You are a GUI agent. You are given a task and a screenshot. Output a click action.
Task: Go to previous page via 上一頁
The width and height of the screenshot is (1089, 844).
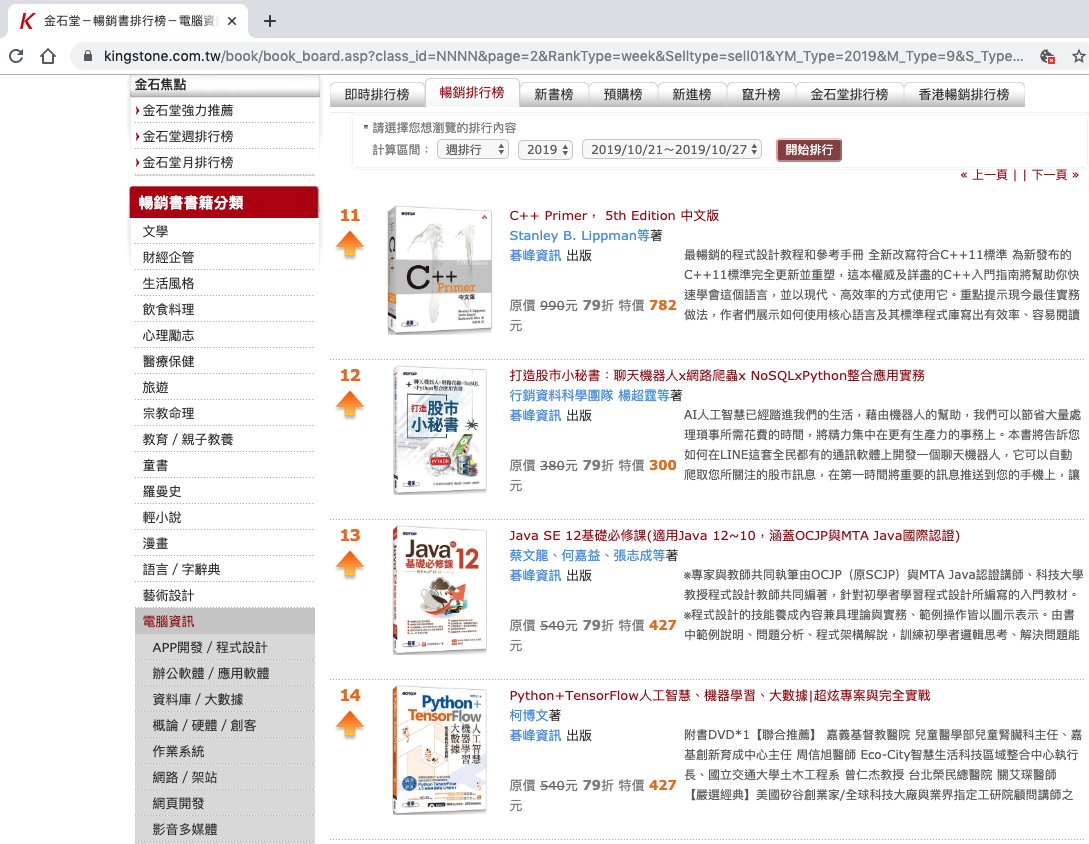[983, 175]
